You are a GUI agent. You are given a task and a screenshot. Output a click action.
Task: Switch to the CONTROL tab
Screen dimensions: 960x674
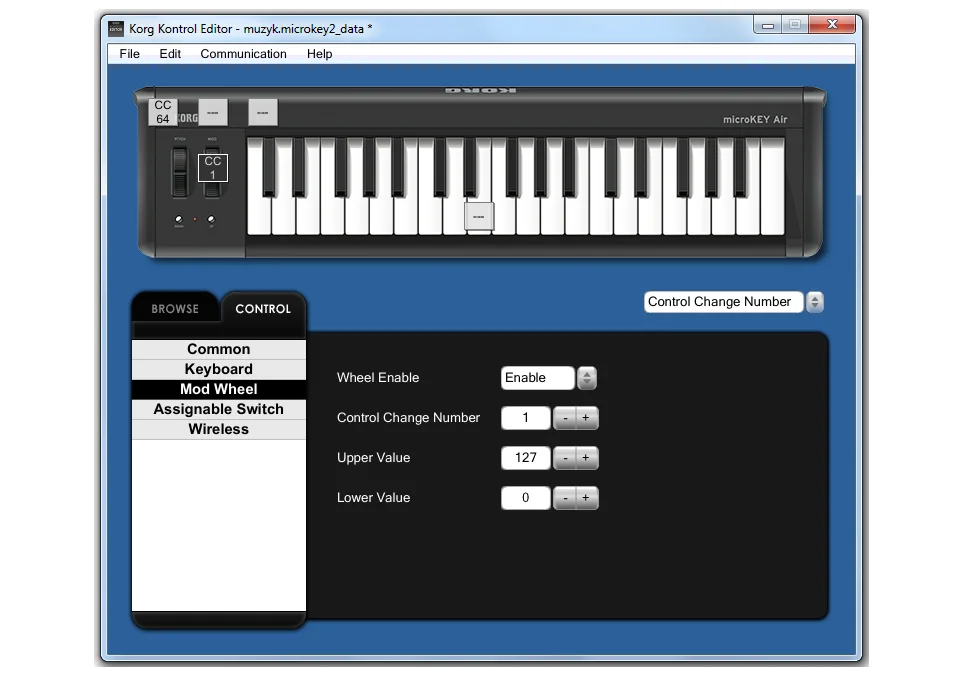263,309
